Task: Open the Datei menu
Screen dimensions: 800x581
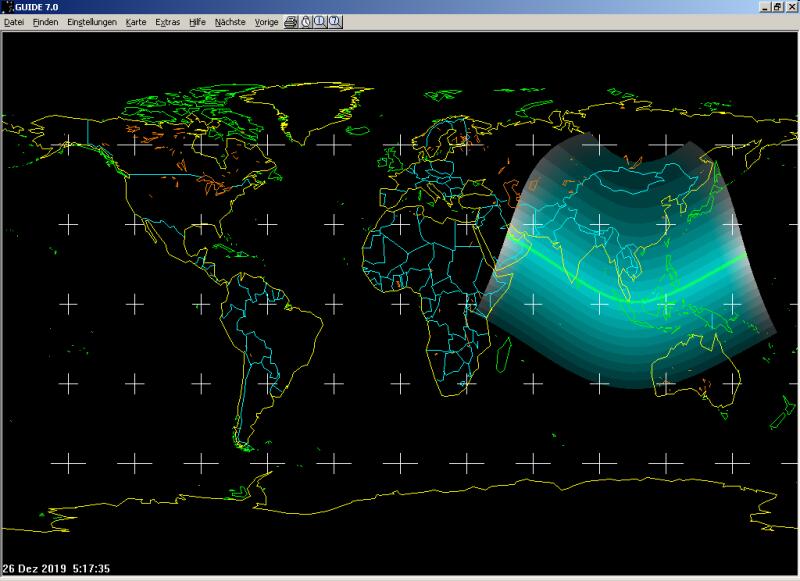Action: [14, 22]
